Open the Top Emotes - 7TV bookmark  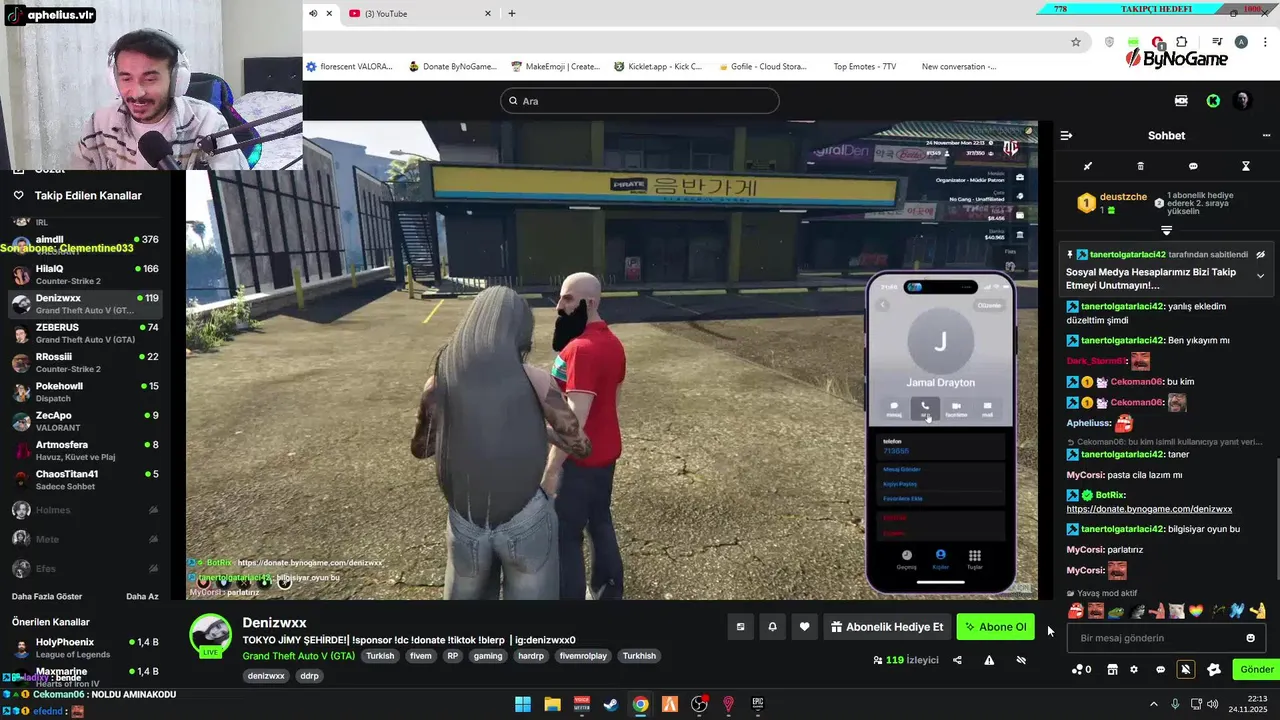pos(864,67)
